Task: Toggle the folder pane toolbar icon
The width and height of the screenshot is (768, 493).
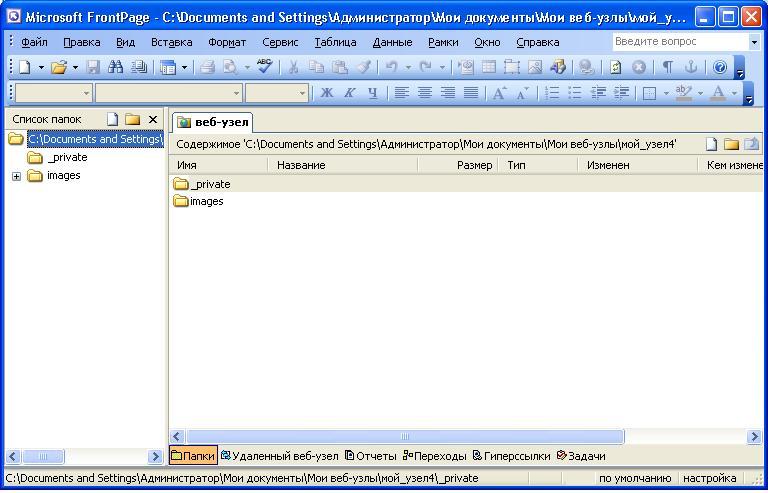Action: pyautogui.click(x=168, y=67)
